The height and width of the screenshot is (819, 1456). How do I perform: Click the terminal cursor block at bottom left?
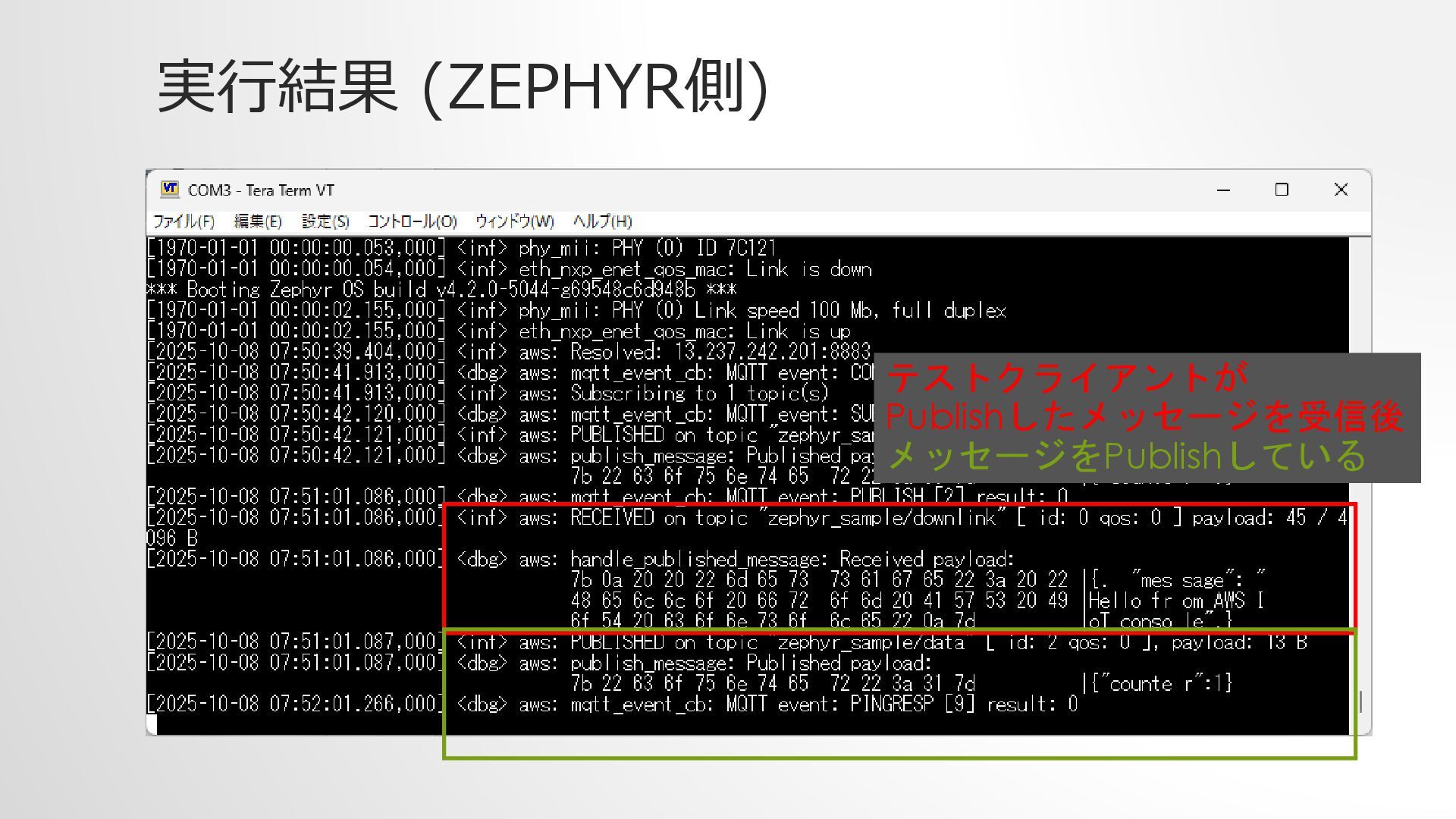[x=152, y=724]
